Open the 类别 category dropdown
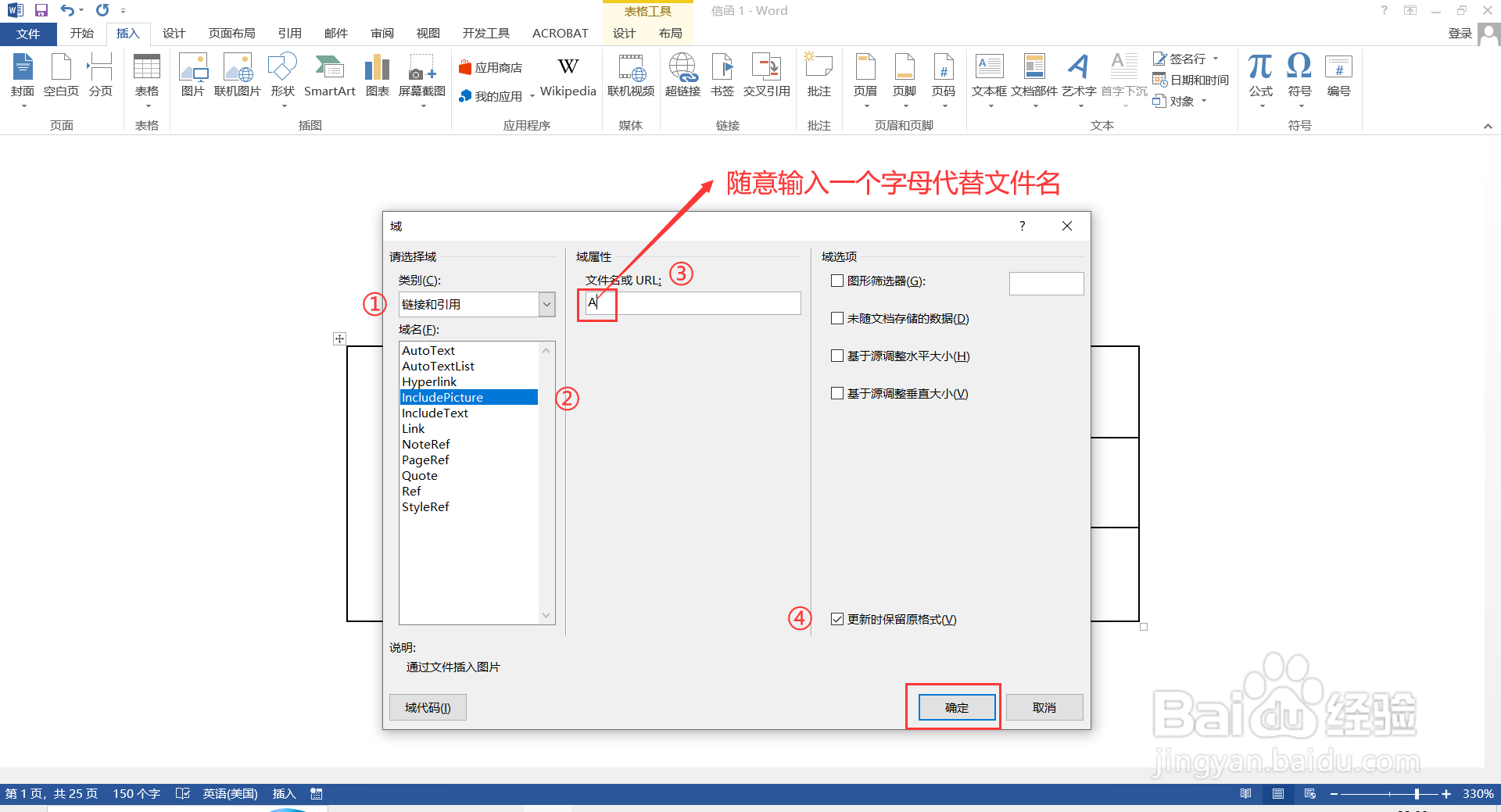 pos(545,304)
